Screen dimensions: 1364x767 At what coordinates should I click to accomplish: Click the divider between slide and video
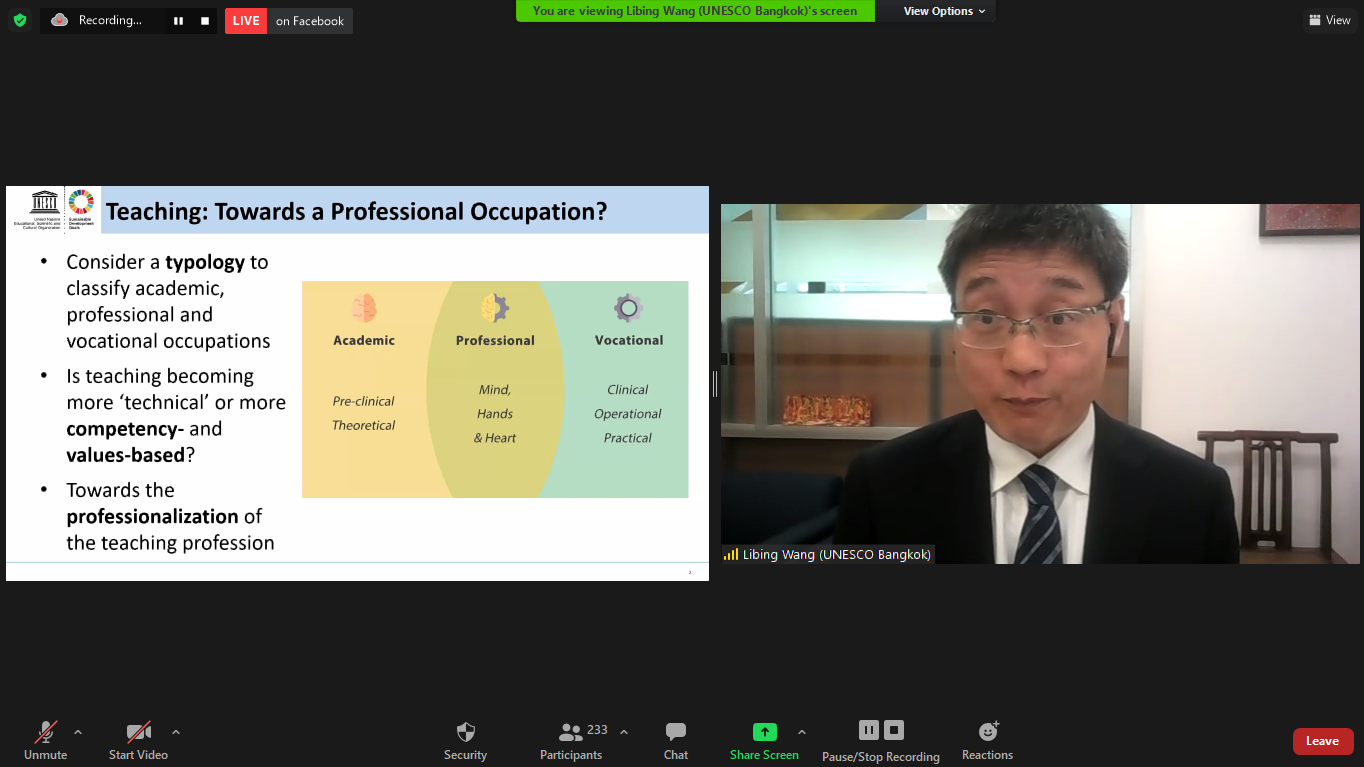tap(715, 384)
